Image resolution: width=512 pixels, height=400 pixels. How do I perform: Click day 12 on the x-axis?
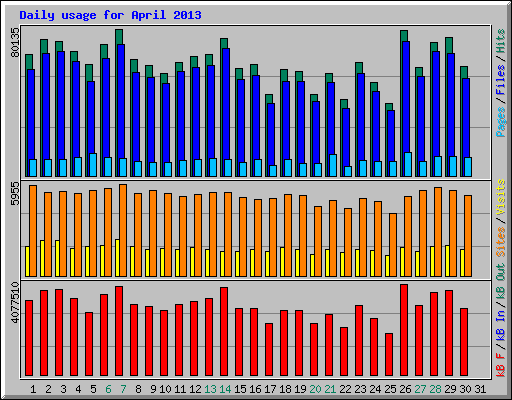click(195, 389)
